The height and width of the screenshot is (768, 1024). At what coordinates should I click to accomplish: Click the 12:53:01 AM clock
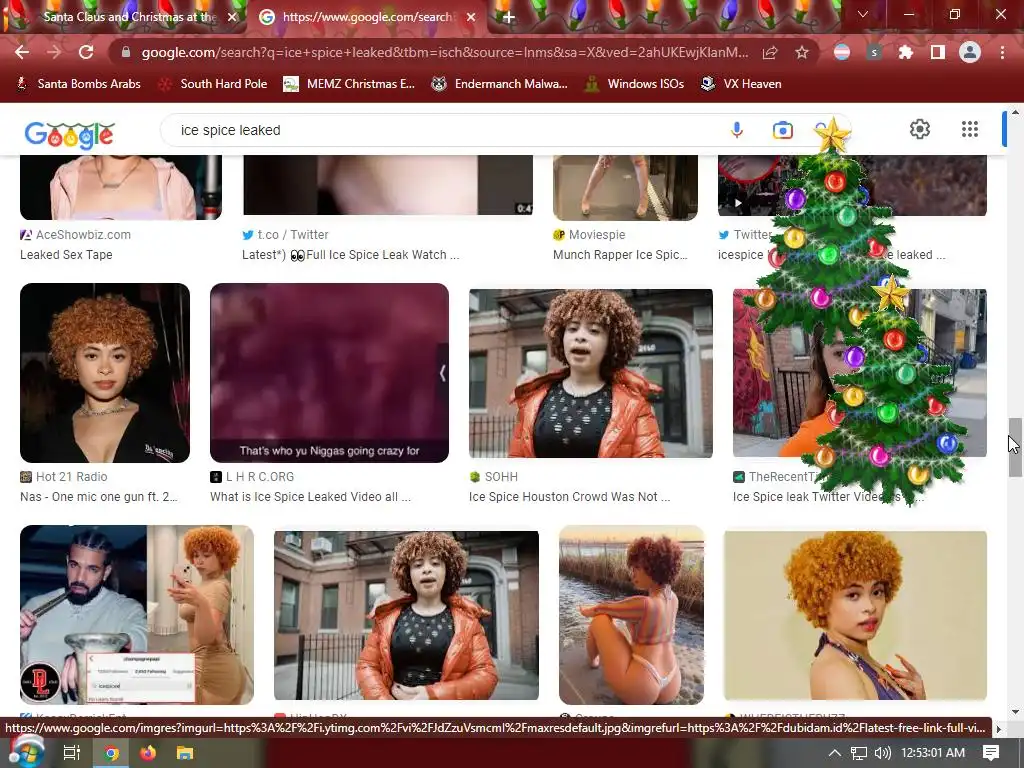tap(933, 753)
